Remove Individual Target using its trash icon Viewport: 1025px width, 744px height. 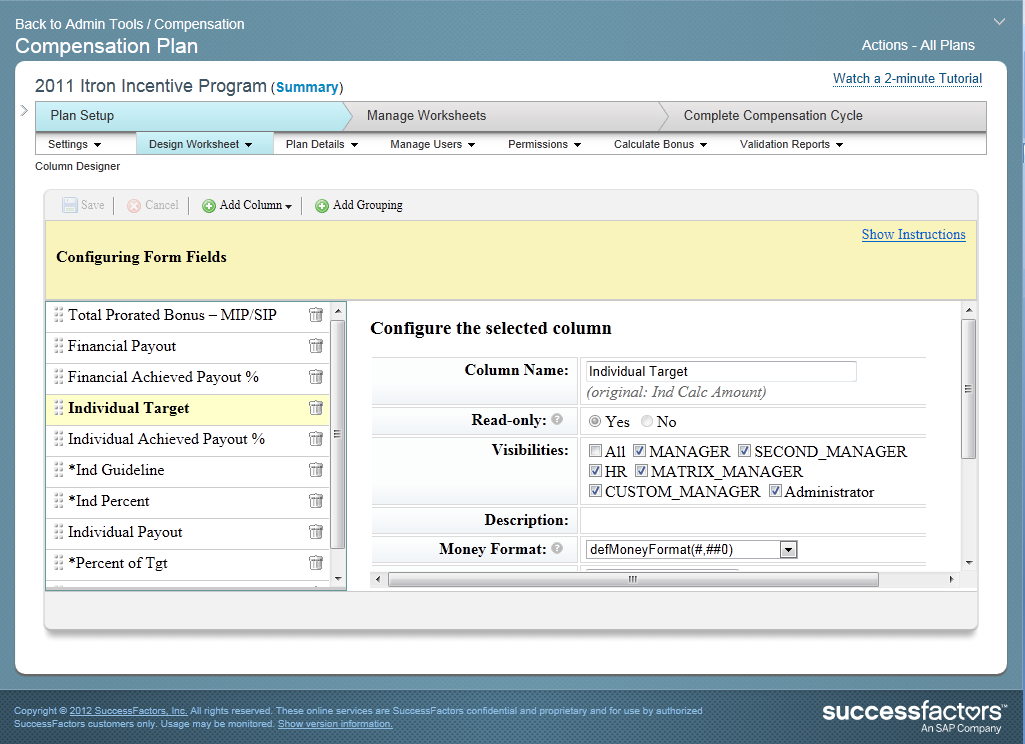(316, 408)
